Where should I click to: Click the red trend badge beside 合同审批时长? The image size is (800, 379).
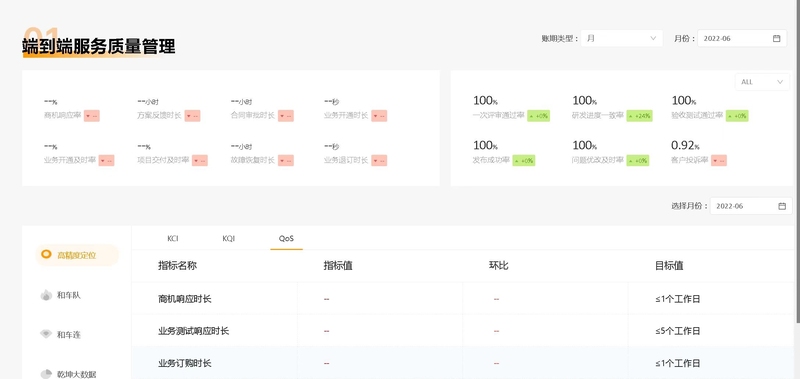pos(286,116)
